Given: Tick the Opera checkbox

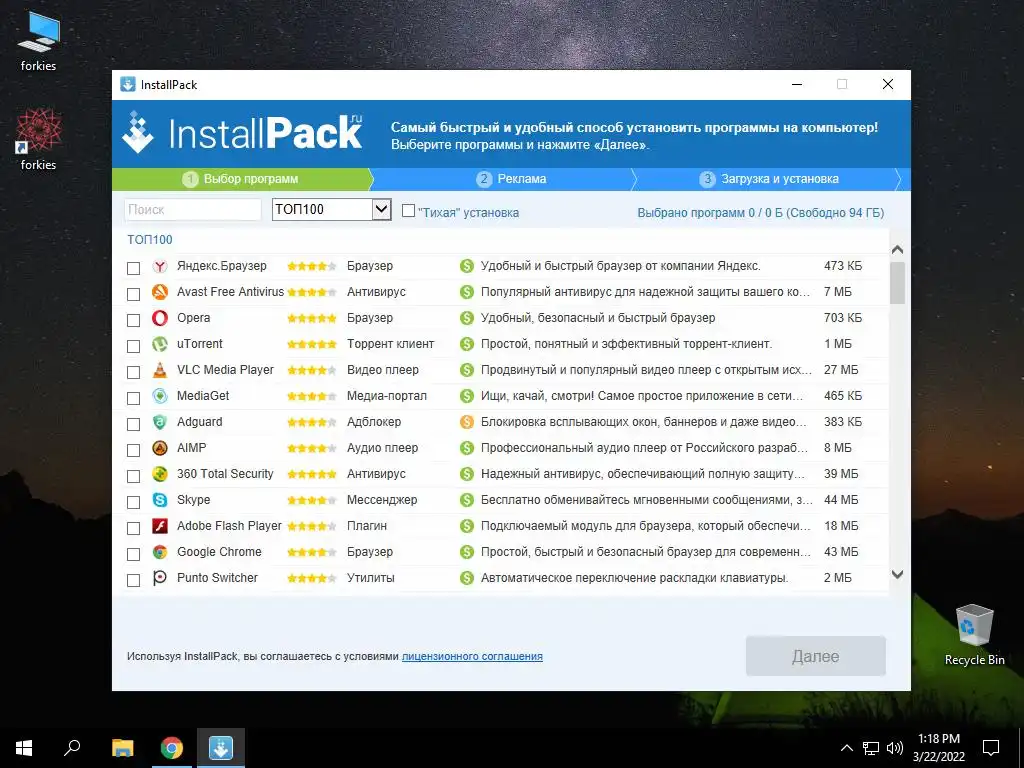Looking at the screenshot, I should 133,320.
